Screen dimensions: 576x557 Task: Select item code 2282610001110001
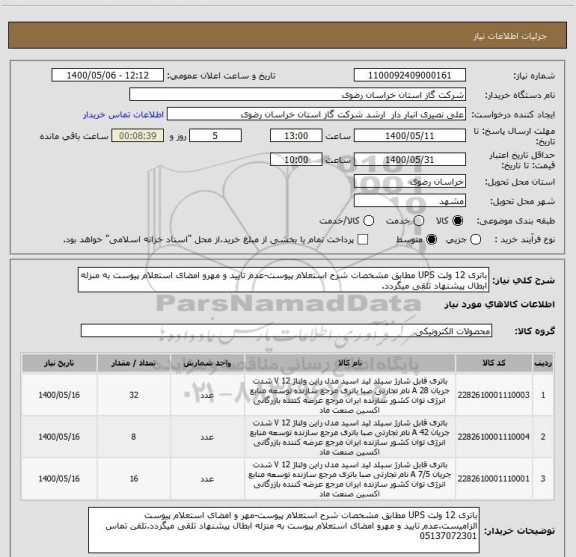[x=493, y=479]
